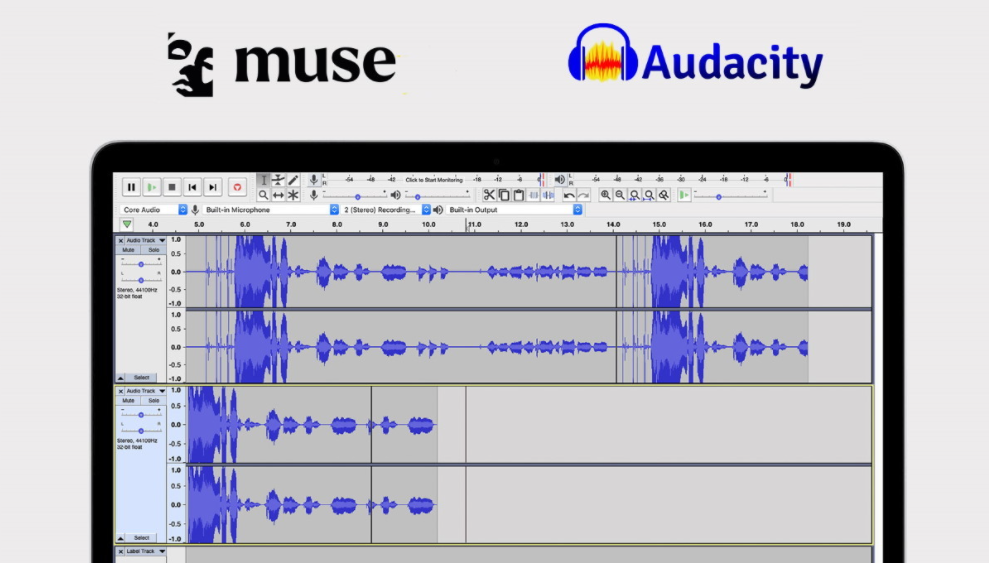Open the Core Audio host dropdown
This screenshot has height=563, width=989.
tap(153, 209)
